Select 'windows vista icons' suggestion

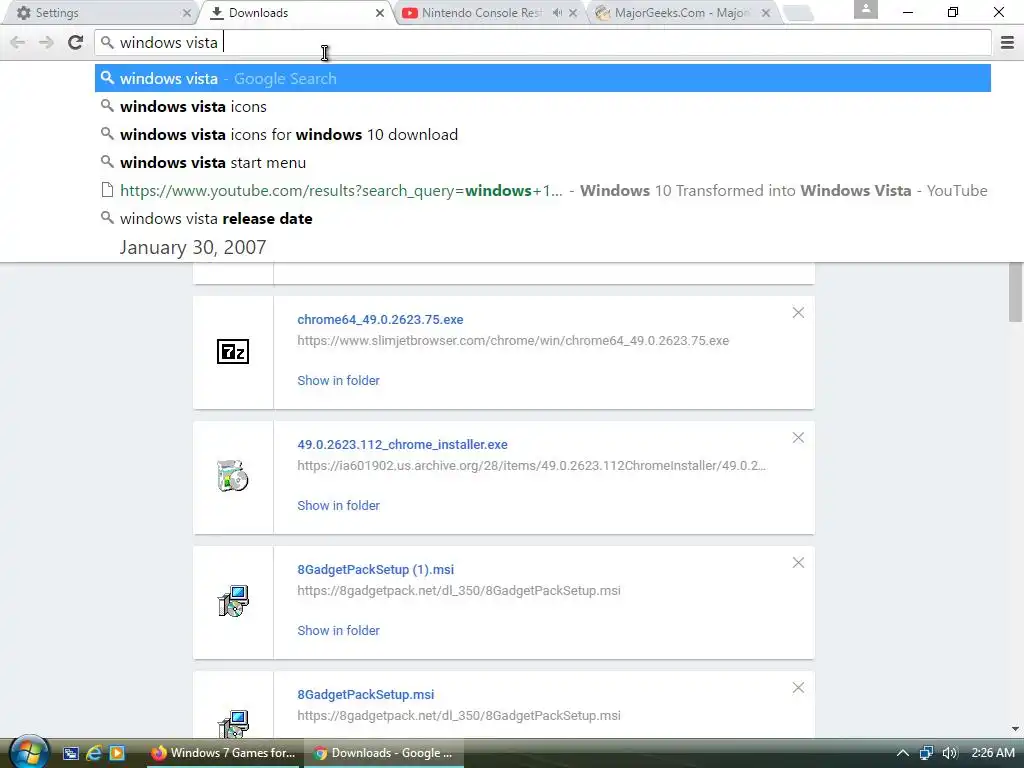pos(543,106)
